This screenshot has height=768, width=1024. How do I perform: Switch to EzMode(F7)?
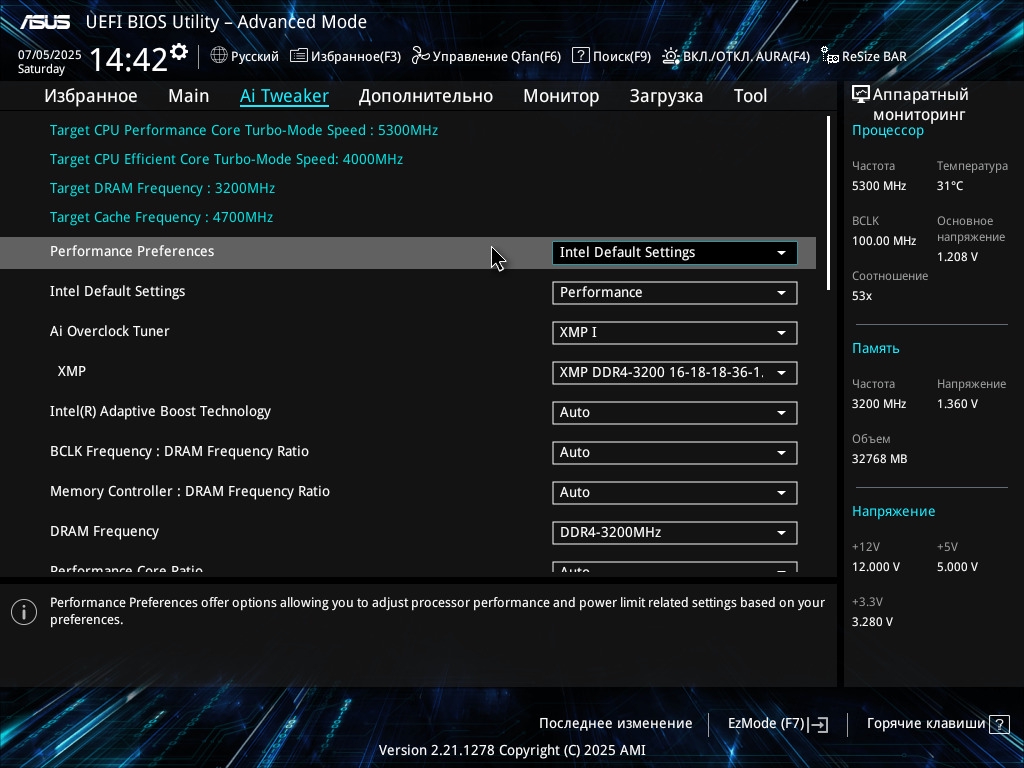(x=778, y=724)
